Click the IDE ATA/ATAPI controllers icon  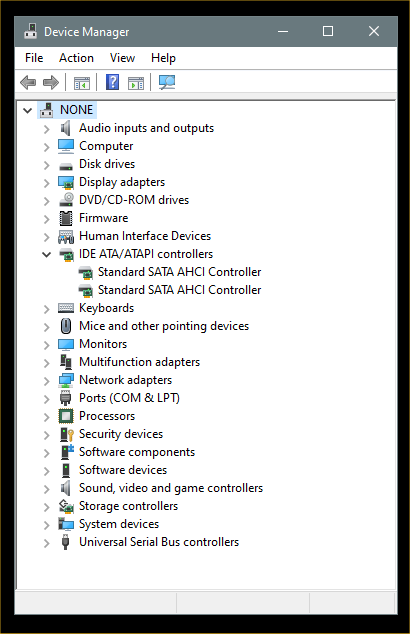66,255
